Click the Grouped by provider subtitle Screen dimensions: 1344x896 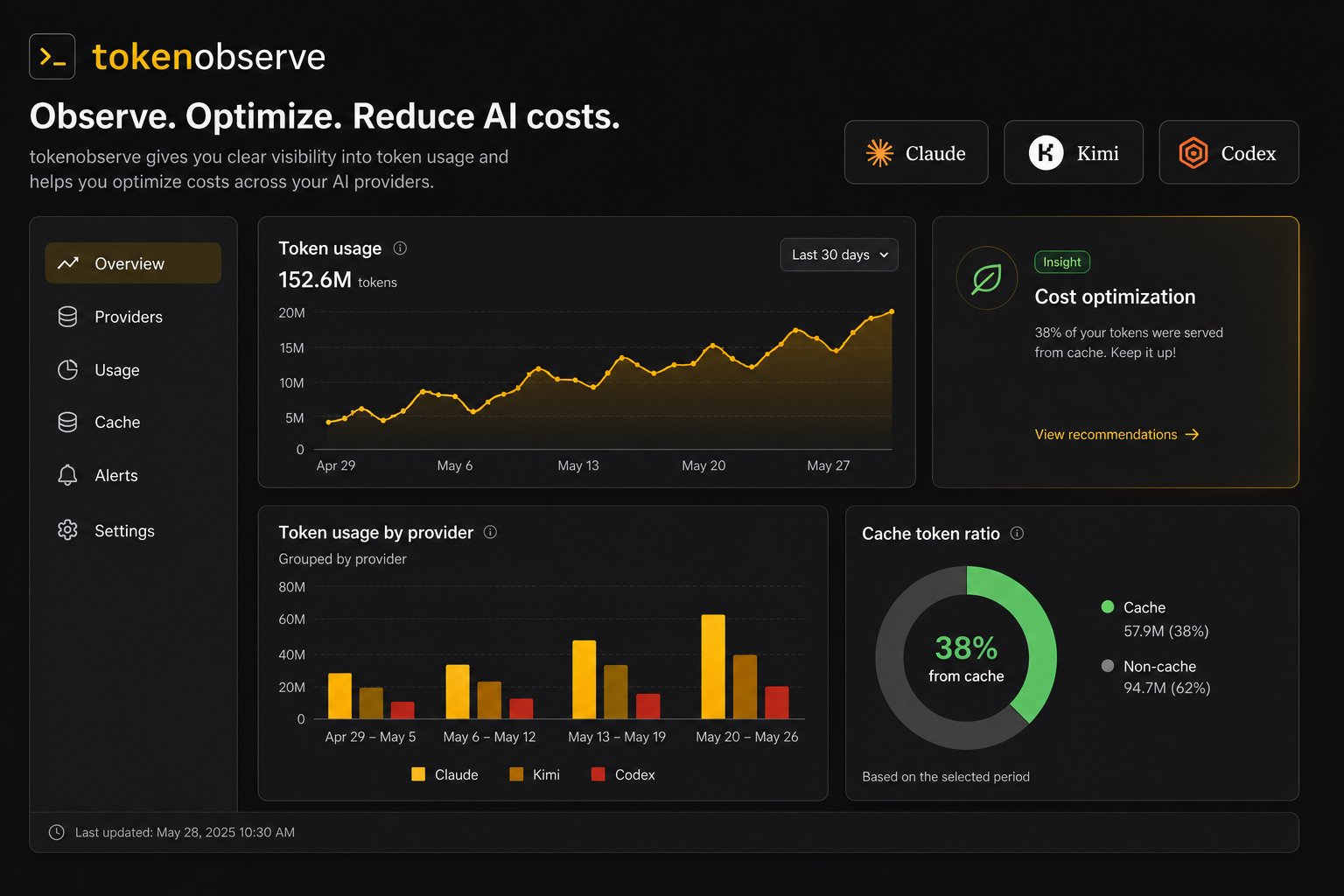[342, 559]
